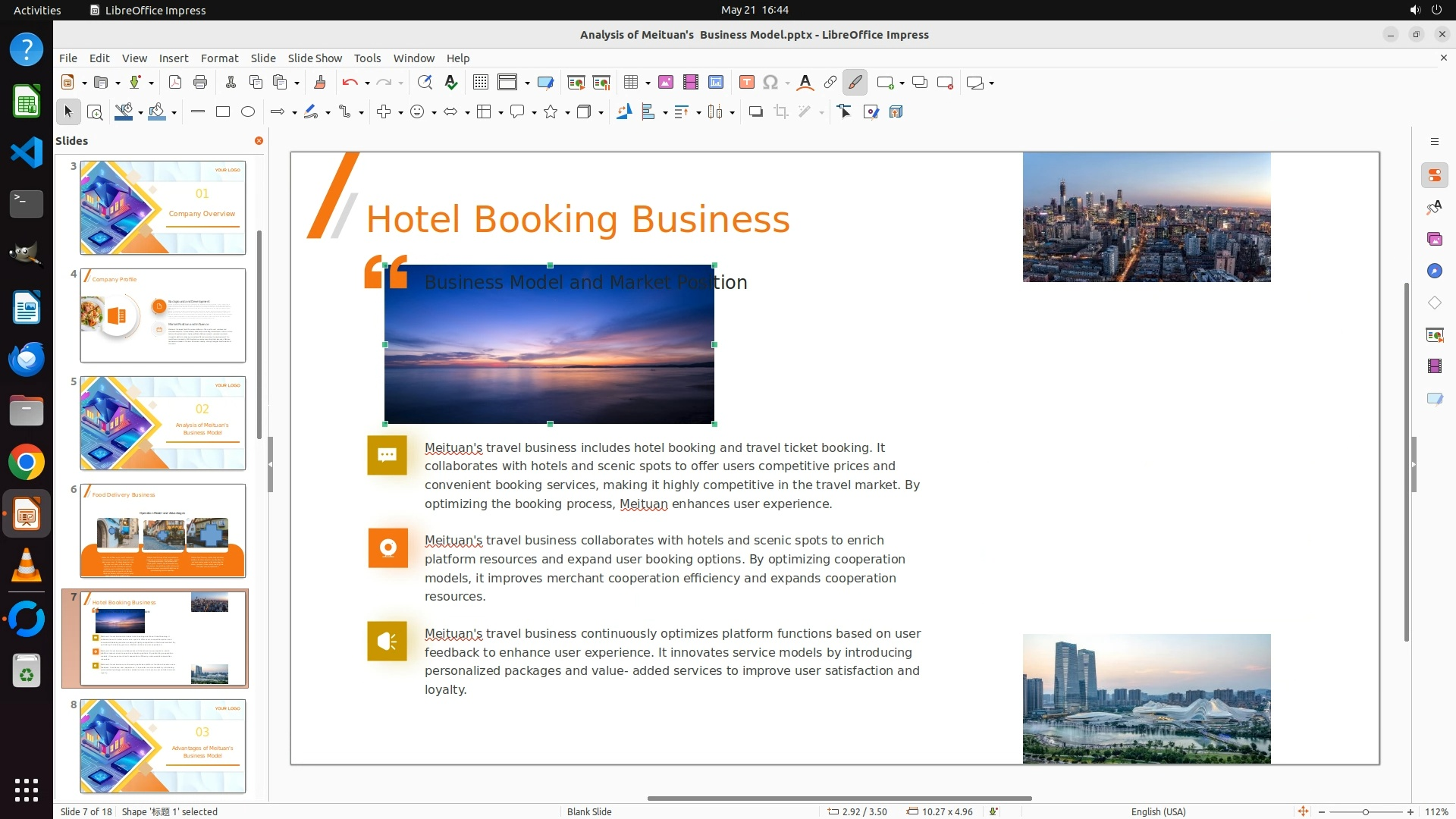The image size is (1456, 819).
Task: Open the Slide Show menu
Action: pos(315,58)
